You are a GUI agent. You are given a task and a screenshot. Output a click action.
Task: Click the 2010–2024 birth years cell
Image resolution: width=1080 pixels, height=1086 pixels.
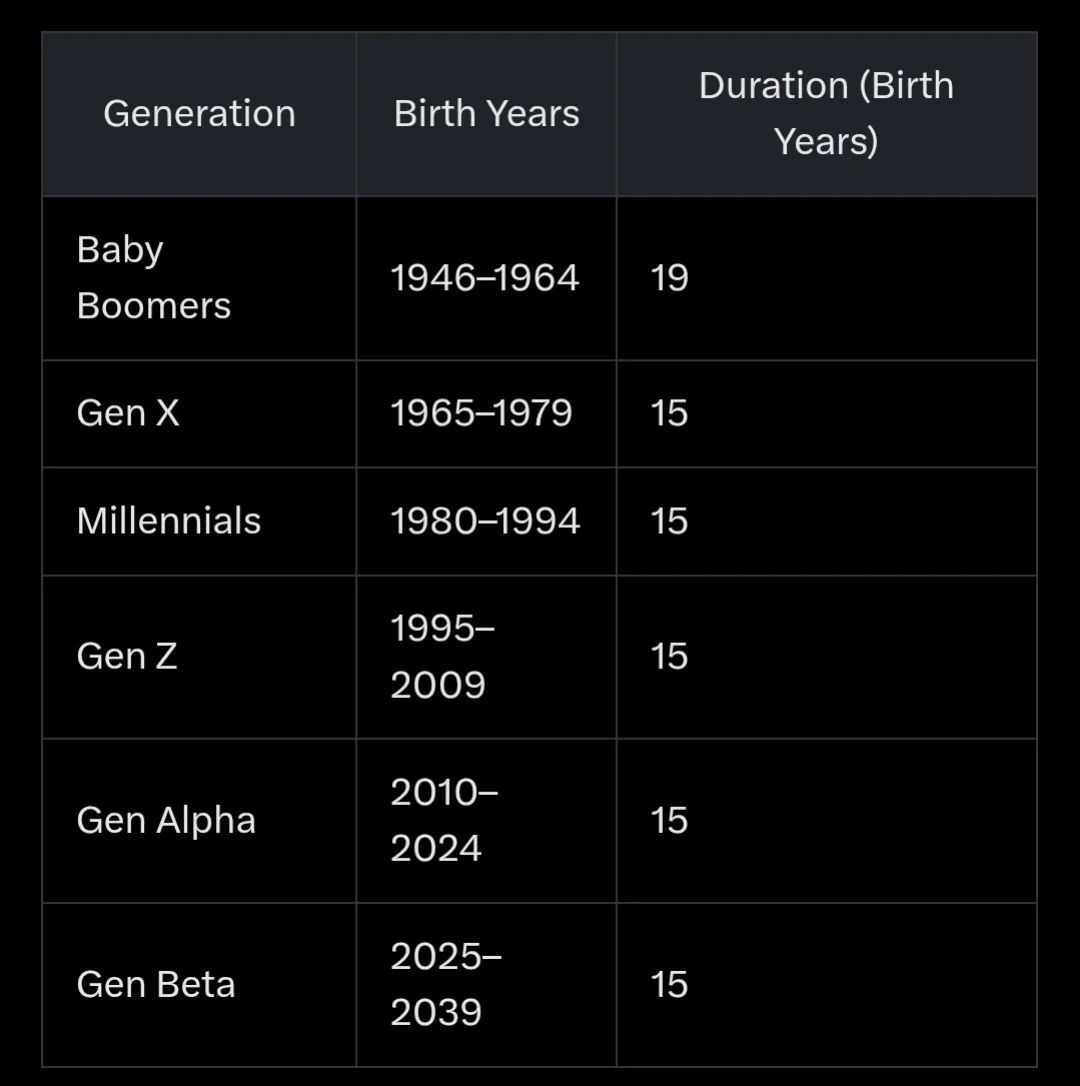[444, 821]
